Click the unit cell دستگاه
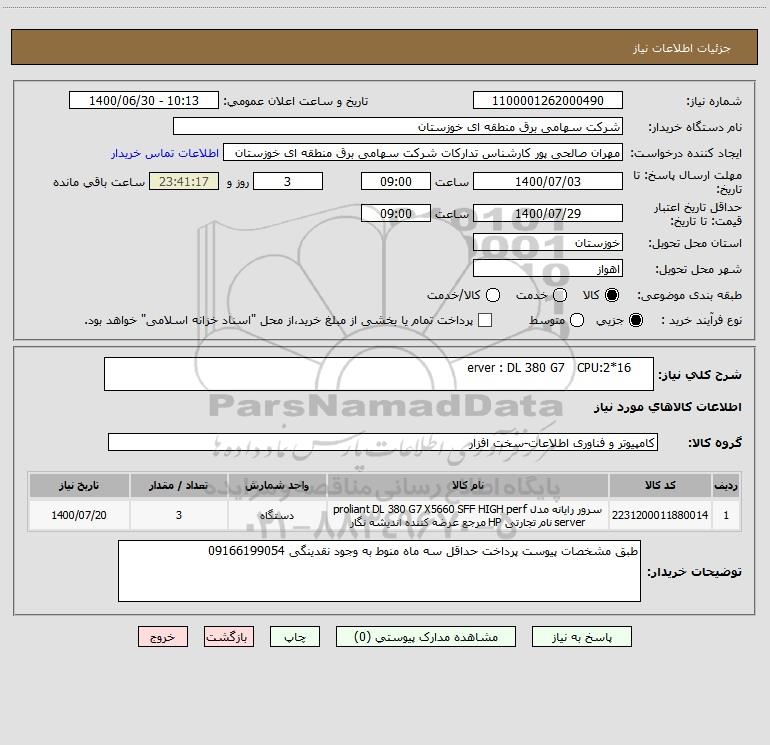 pyautogui.click(x=277, y=515)
